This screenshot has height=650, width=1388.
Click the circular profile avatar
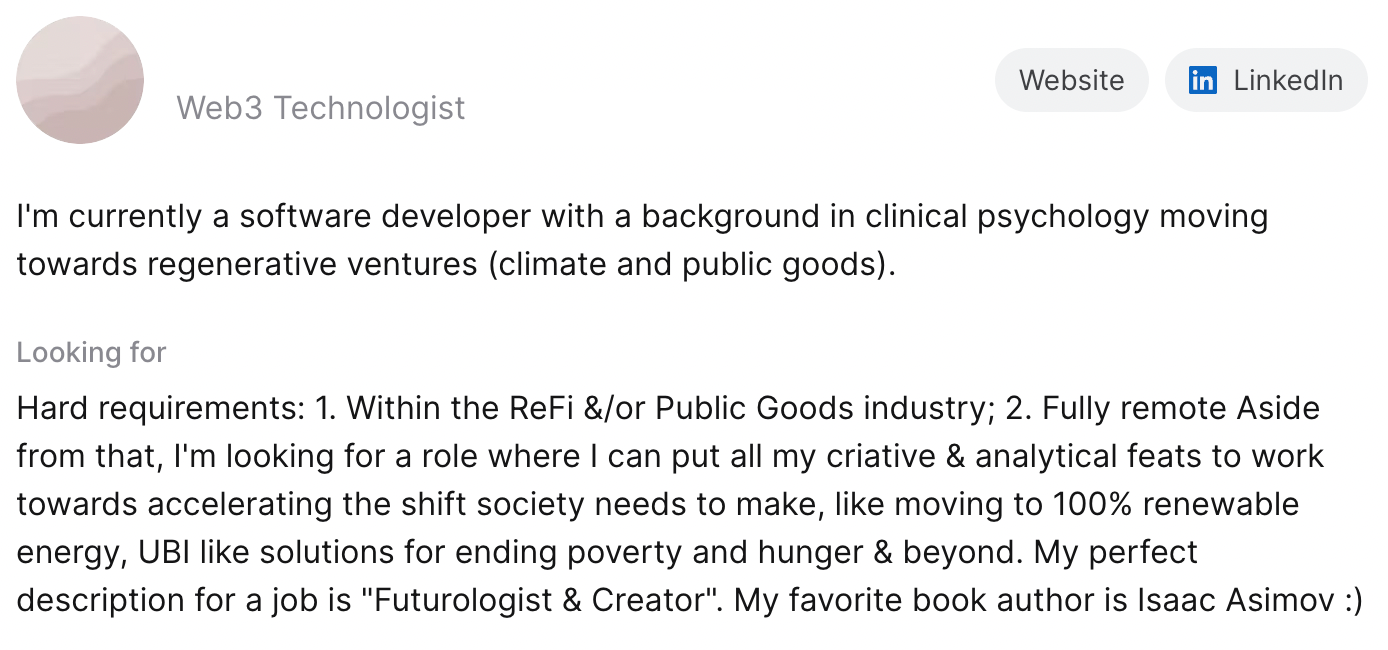point(80,80)
